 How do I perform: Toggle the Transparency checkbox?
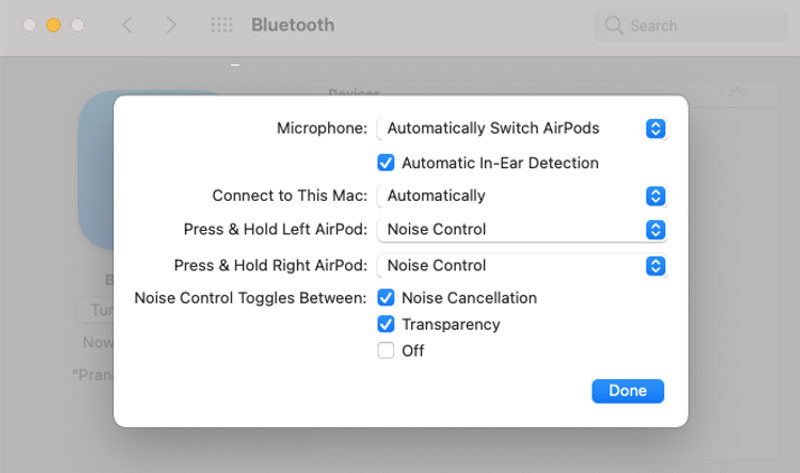click(x=386, y=324)
